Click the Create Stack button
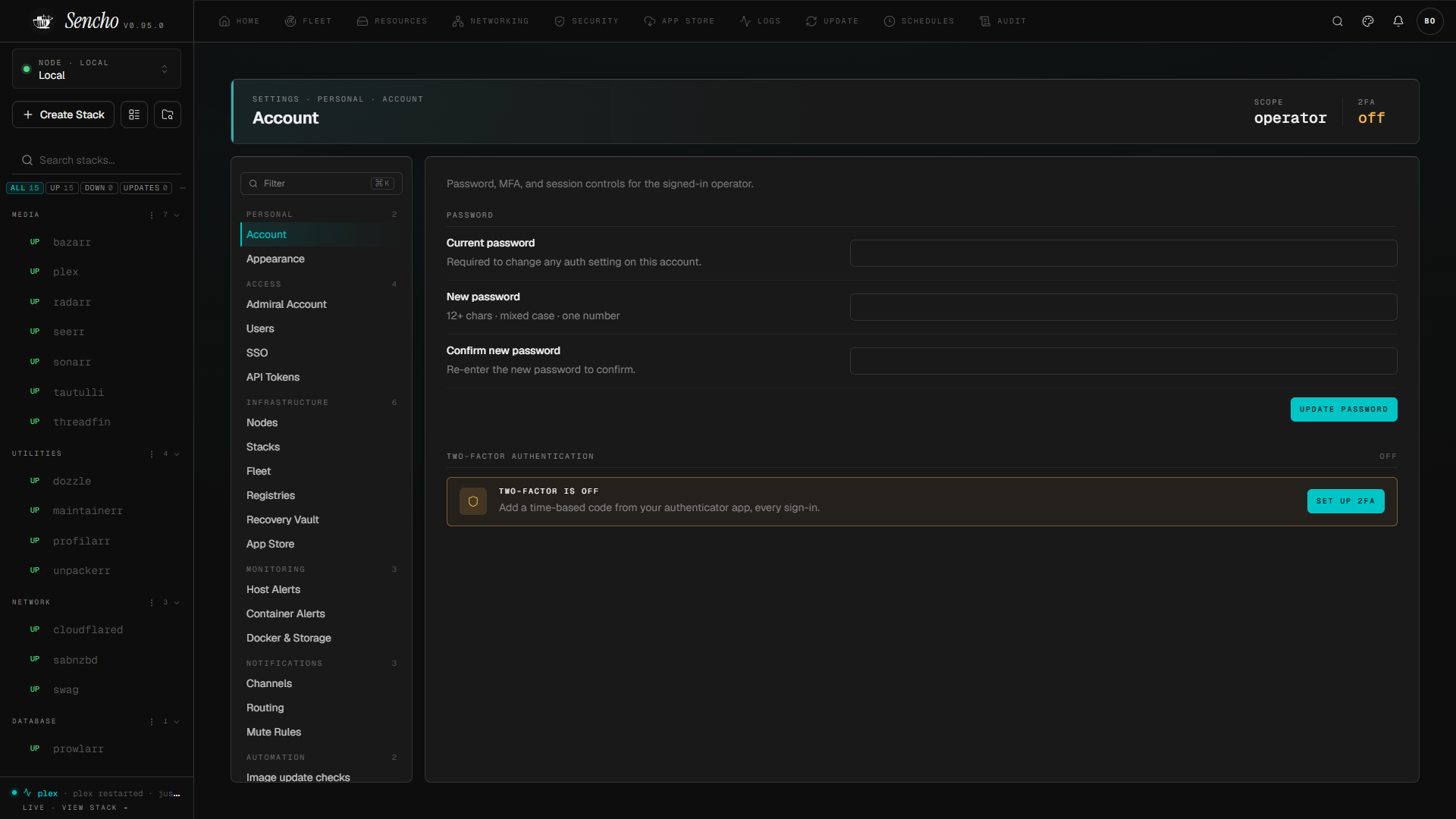This screenshot has width=1456, height=819. pos(63,115)
